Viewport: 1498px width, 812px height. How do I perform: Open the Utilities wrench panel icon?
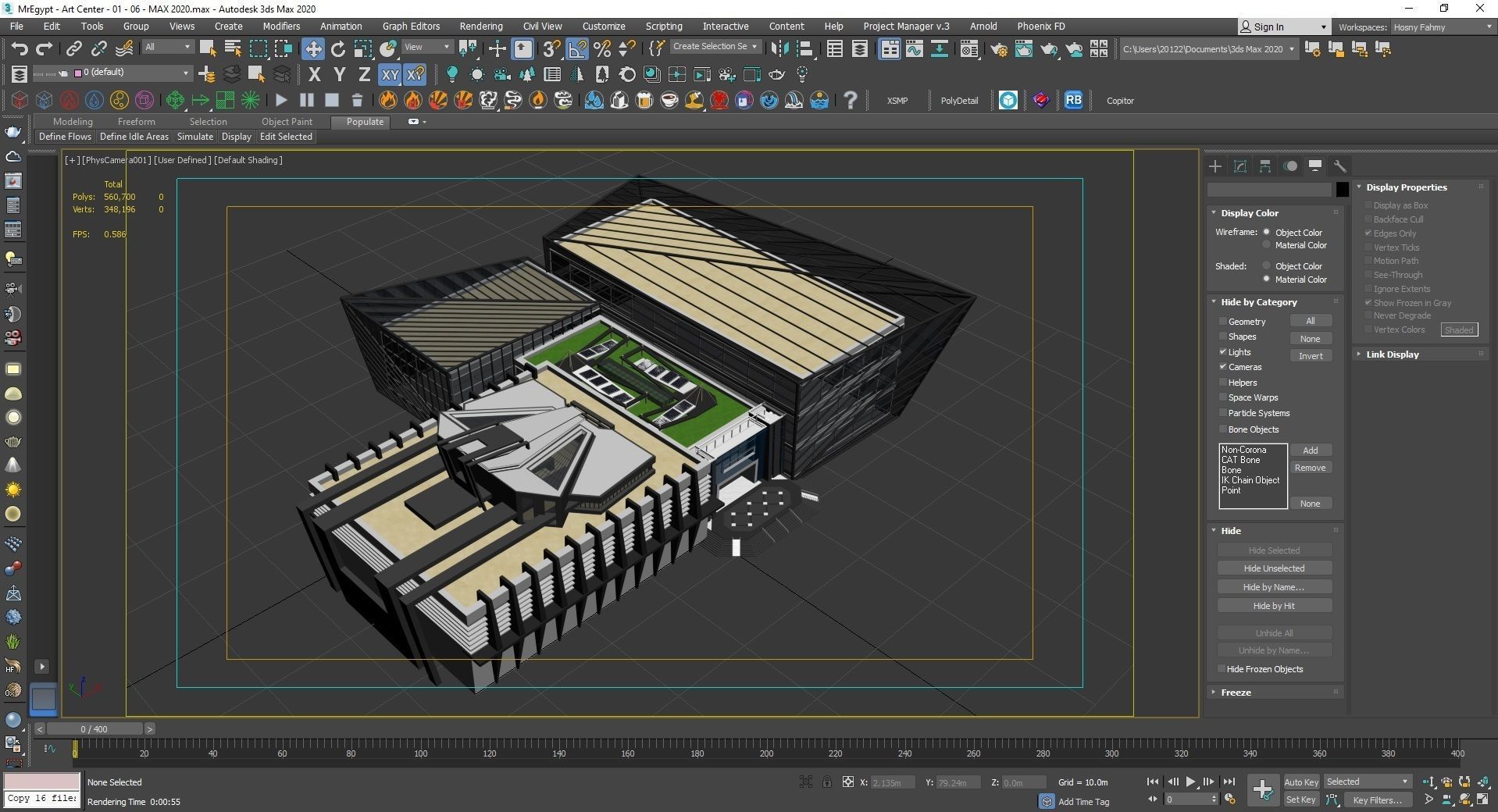(x=1339, y=166)
